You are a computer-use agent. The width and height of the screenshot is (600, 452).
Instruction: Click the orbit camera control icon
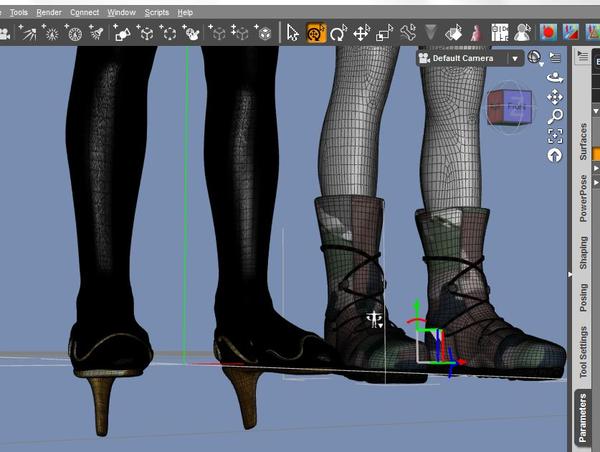pos(555,76)
